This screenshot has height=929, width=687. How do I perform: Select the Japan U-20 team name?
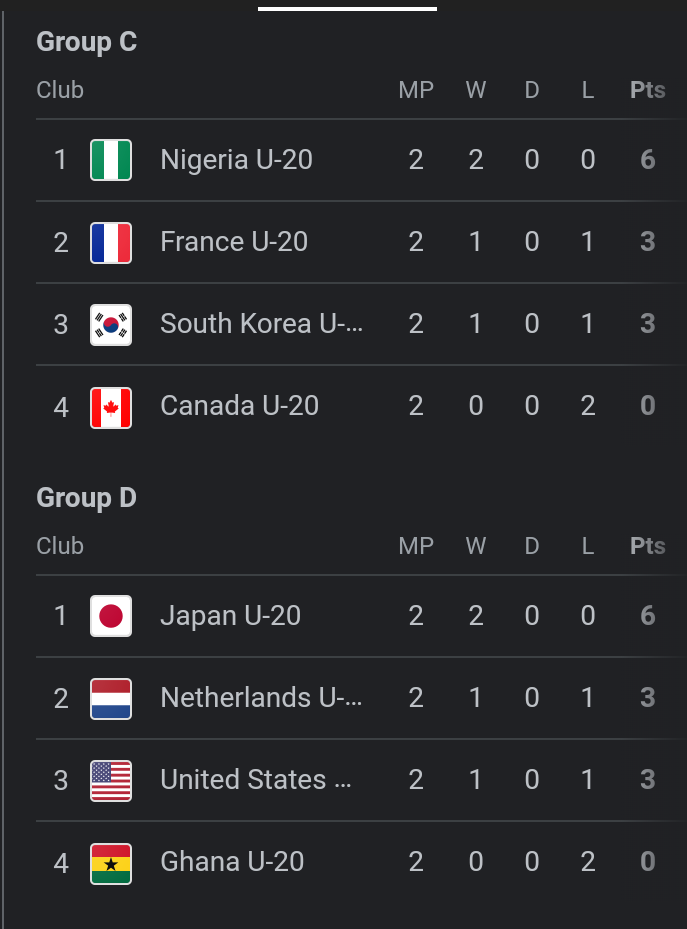[230, 616]
